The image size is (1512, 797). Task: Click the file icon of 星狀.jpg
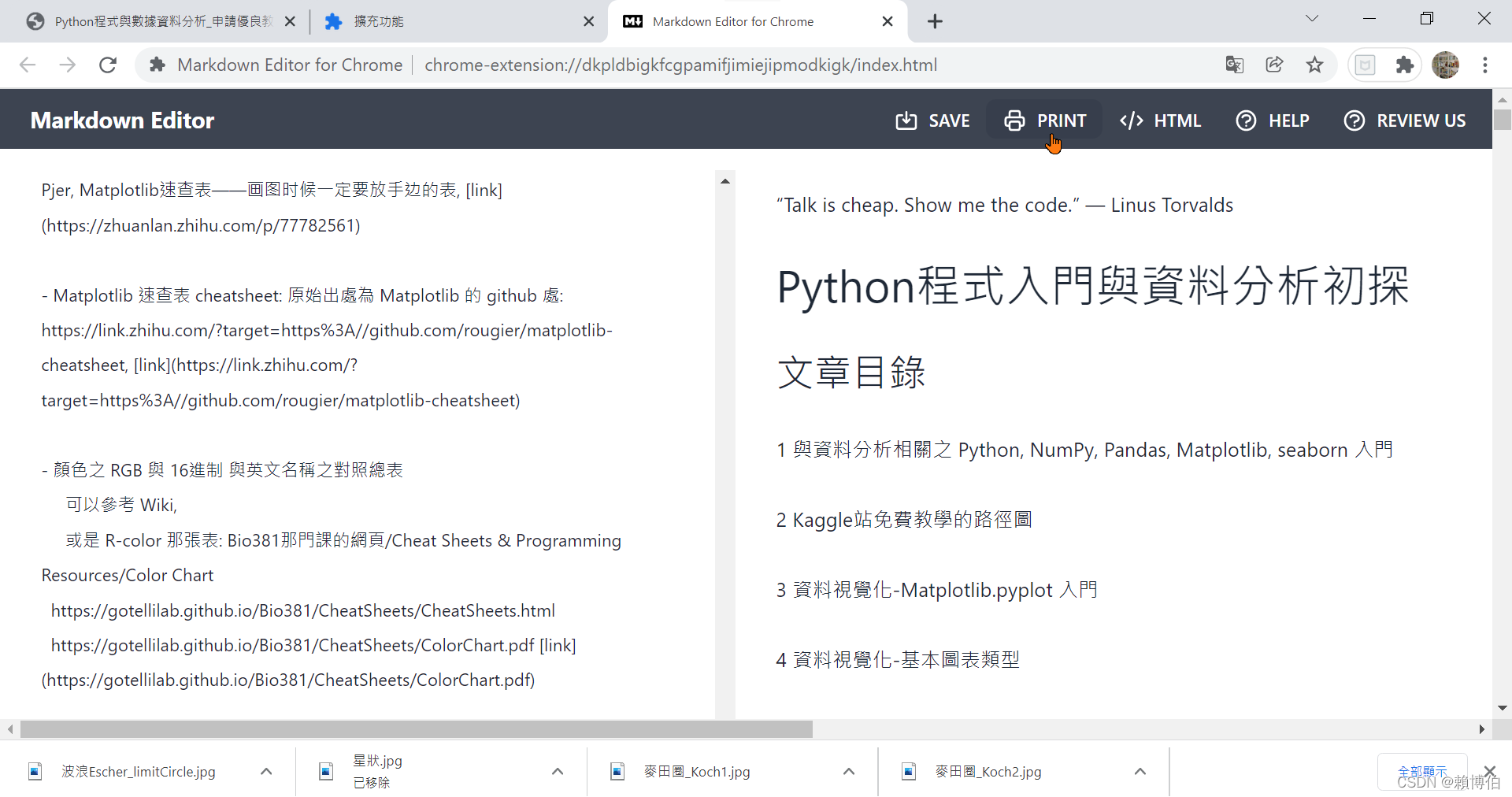pyautogui.click(x=326, y=771)
